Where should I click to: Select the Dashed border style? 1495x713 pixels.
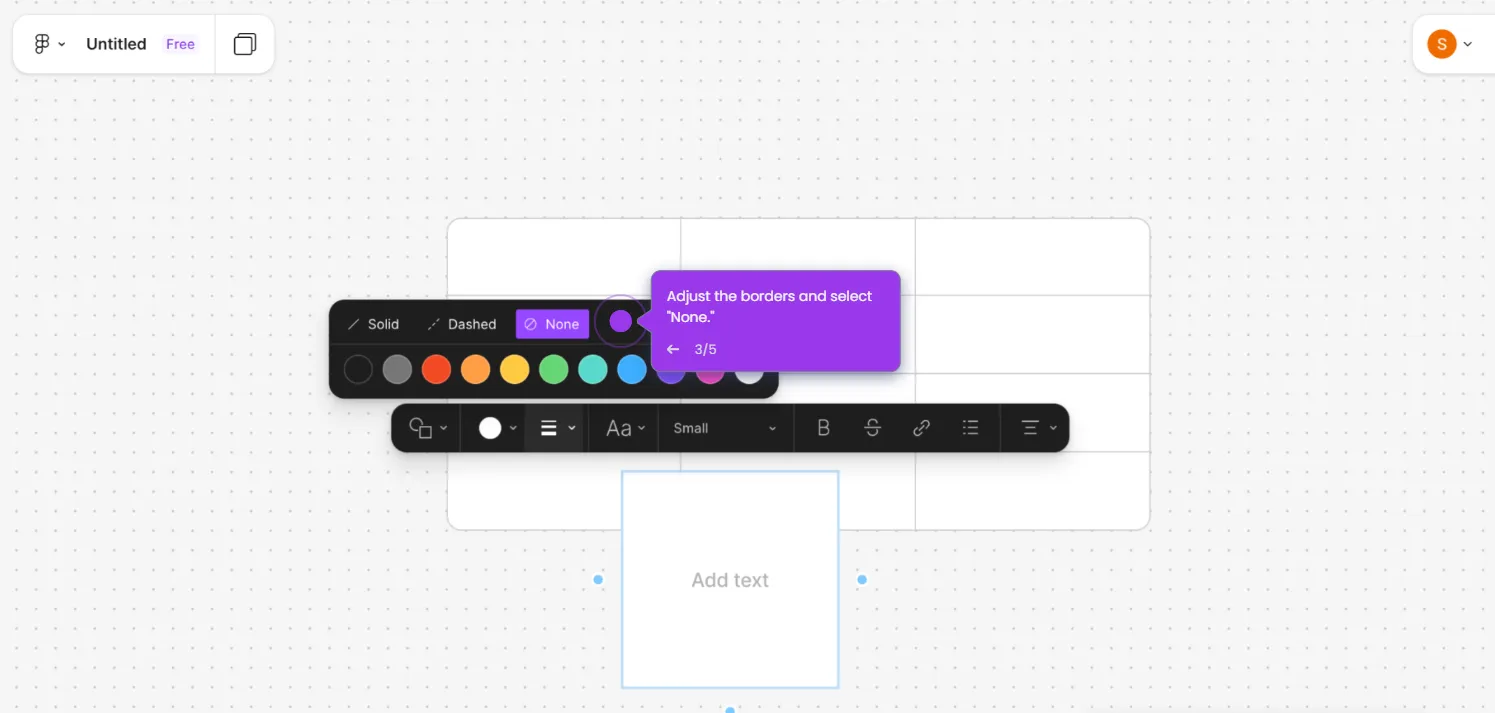[462, 324]
